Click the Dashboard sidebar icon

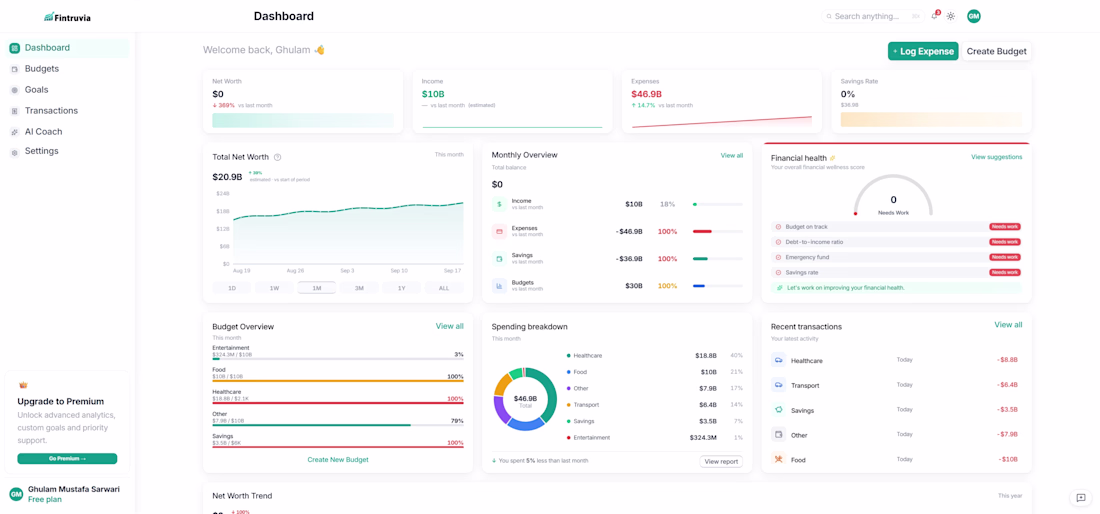(14, 48)
